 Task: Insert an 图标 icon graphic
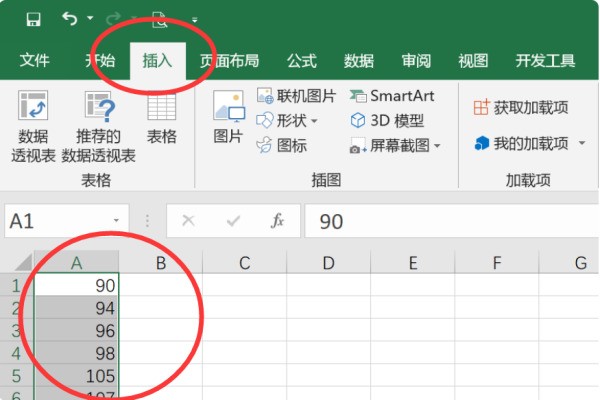[282, 145]
